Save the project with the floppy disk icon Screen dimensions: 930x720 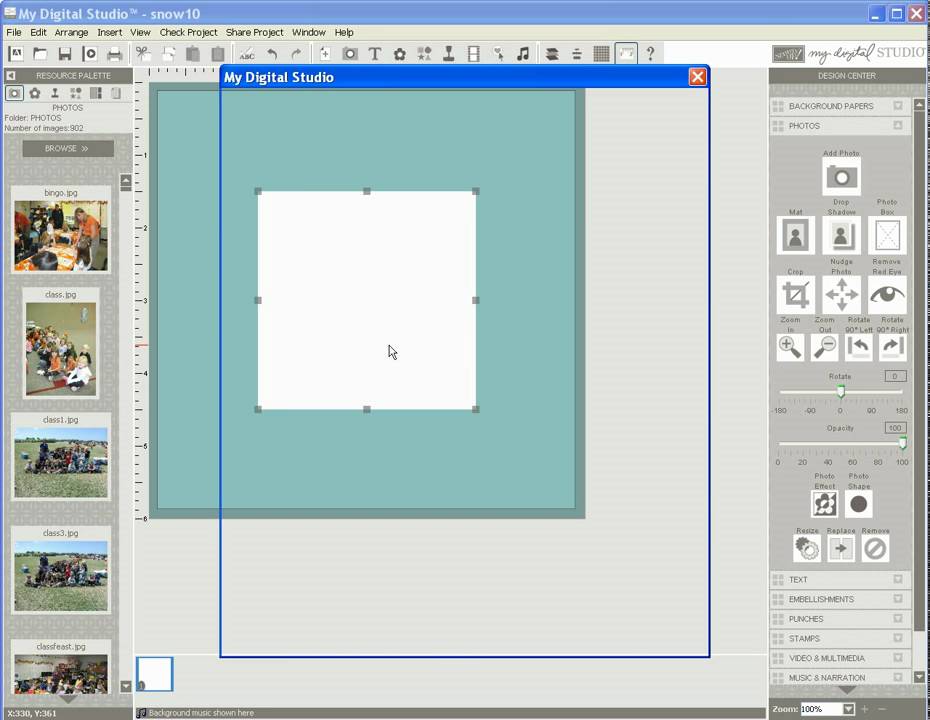pos(65,54)
